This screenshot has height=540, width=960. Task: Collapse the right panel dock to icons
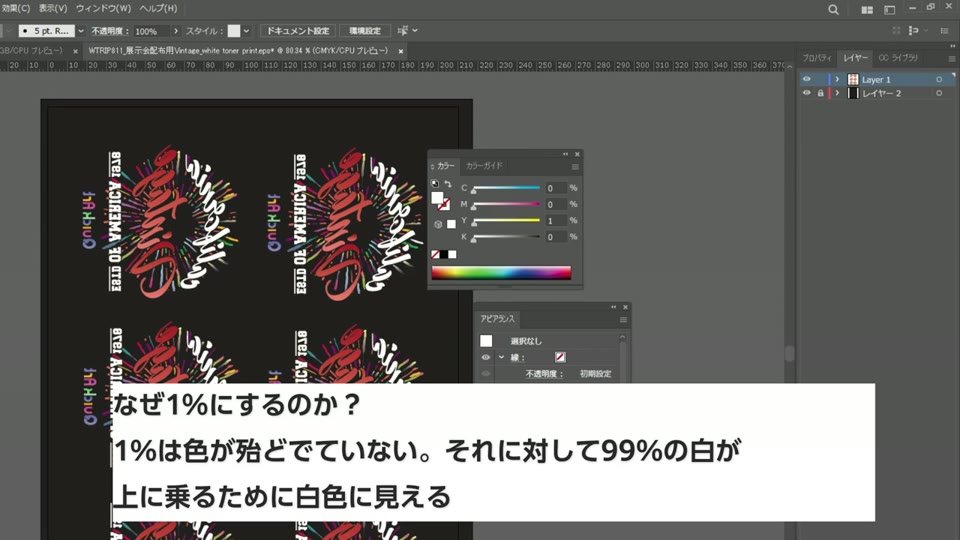pos(953,46)
